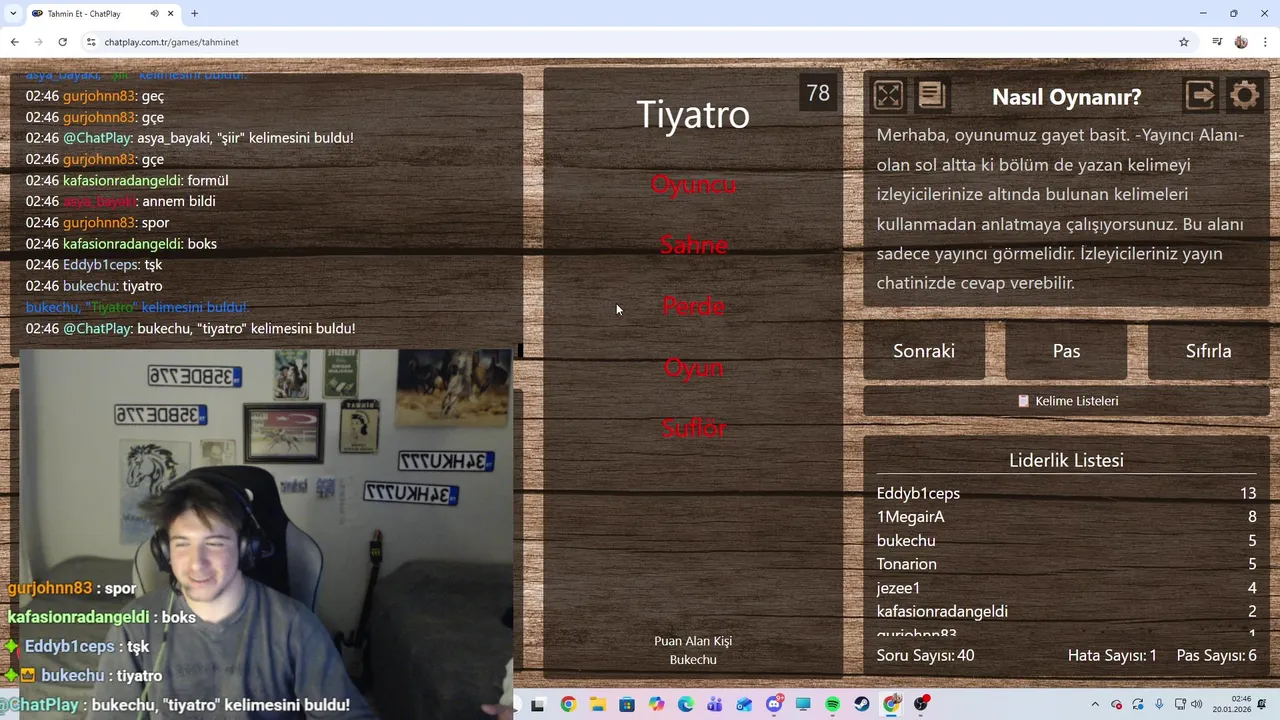View site information icon in address bar
Screen dimensions: 1280x720
[x=91, y=42]
